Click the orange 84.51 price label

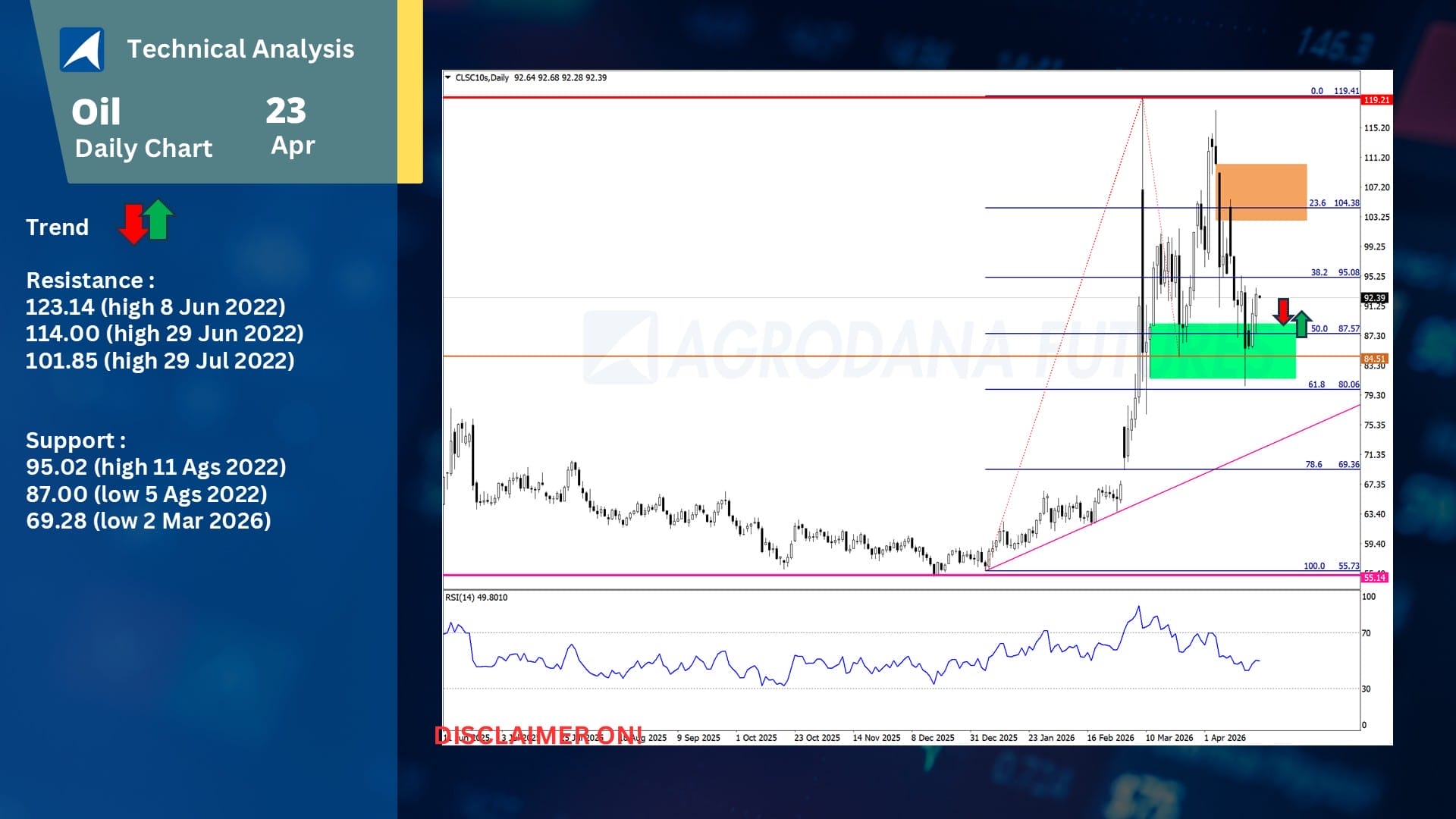1374,359
